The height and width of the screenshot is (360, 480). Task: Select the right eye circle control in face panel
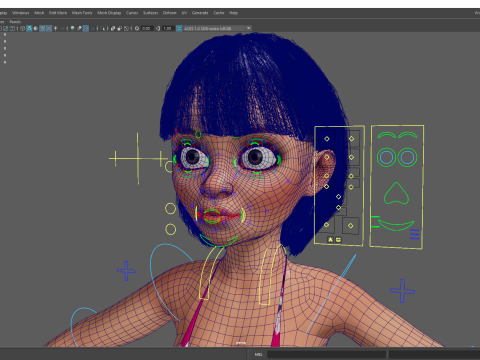tap(407, 157)
